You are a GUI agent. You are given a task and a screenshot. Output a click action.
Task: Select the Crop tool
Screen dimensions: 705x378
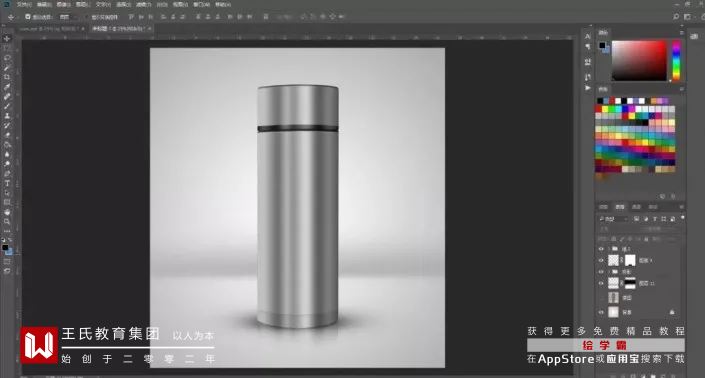coord(7,77)
